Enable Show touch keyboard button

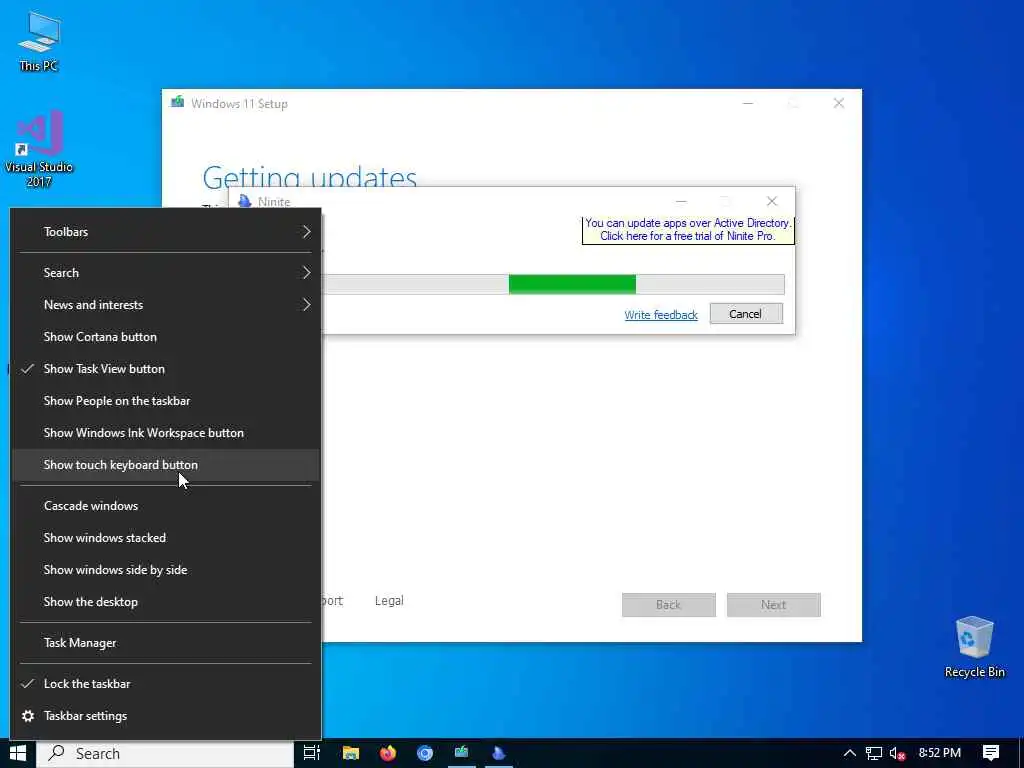[x=166, y=464]
